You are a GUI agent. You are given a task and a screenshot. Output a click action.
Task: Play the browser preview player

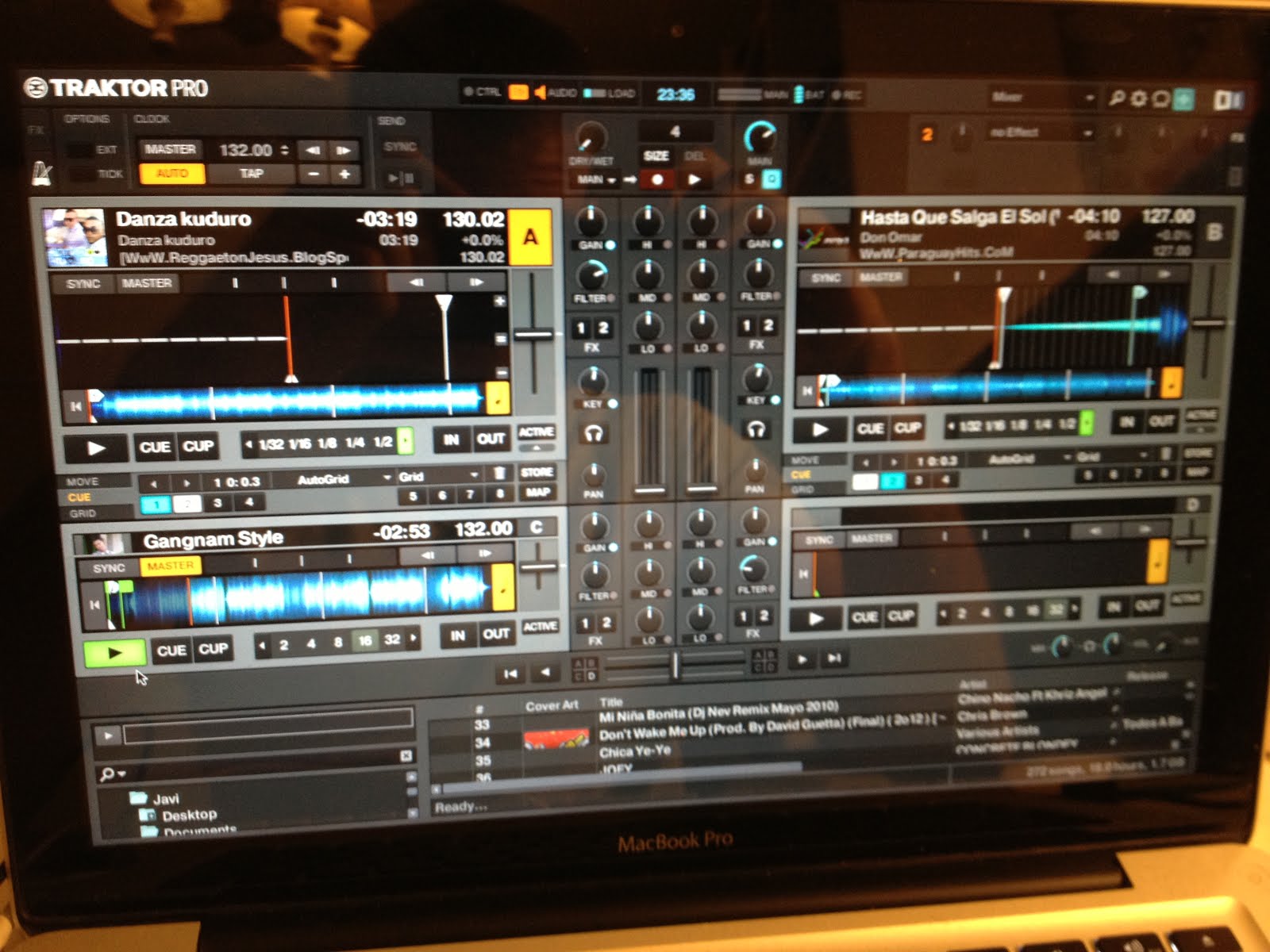point(108,735)
